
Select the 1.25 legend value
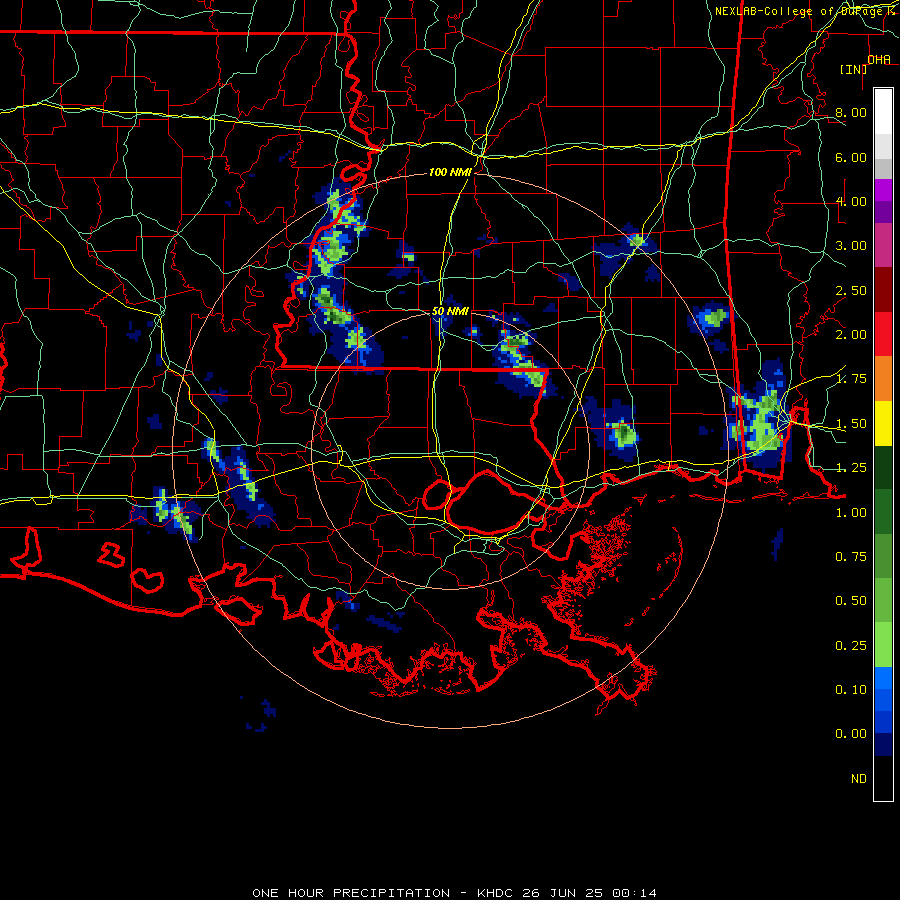point(851,468)
